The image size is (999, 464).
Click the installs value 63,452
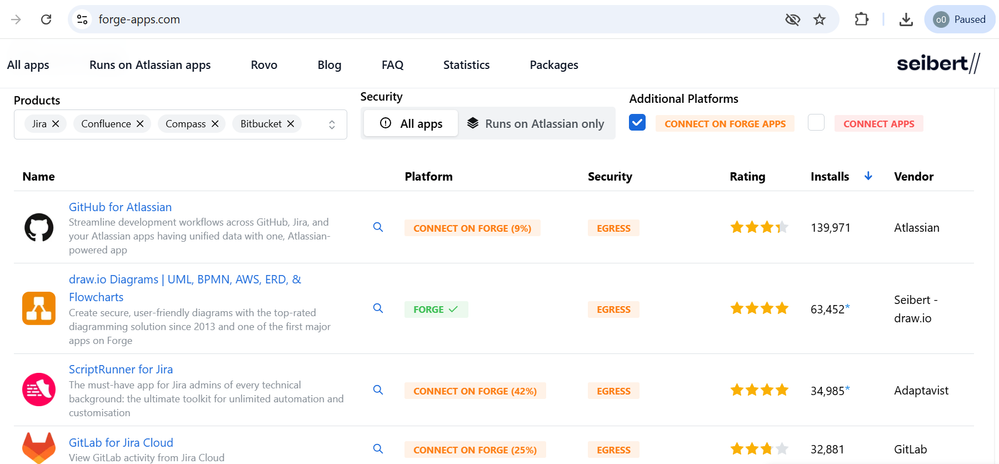point(828,309)
